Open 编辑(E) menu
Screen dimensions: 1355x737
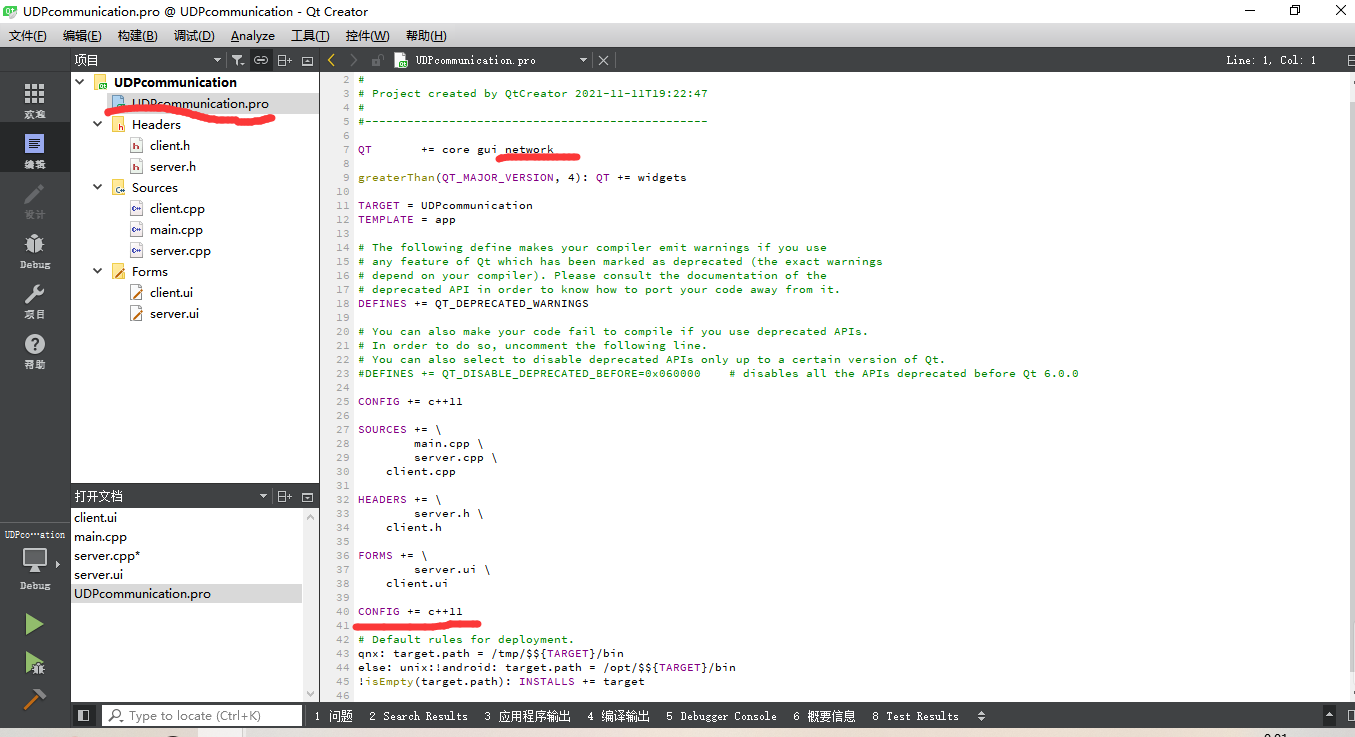point(83,36)
